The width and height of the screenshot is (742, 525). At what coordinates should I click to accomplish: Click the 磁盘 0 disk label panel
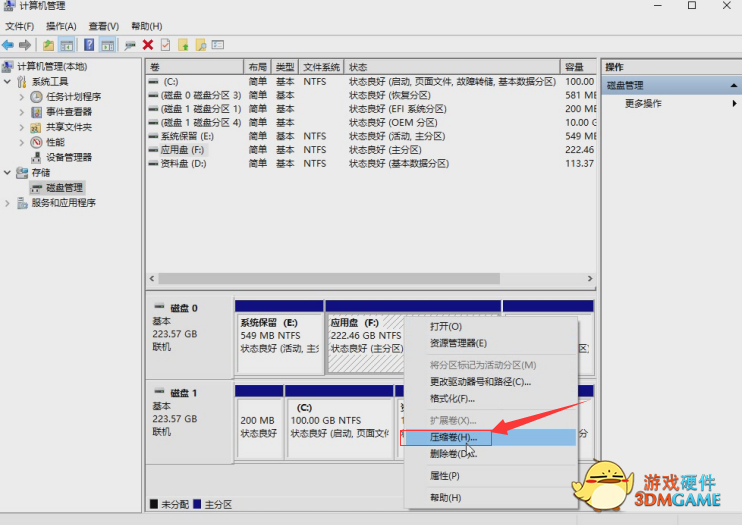[189, 337]
